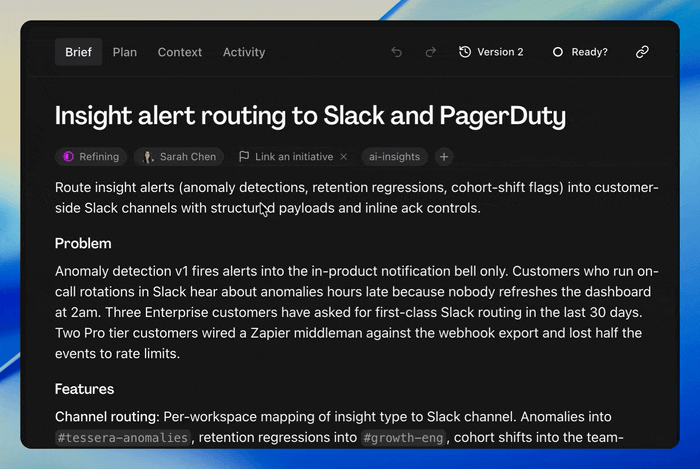Switch to the Plan tab

click(x=125, y=52)
